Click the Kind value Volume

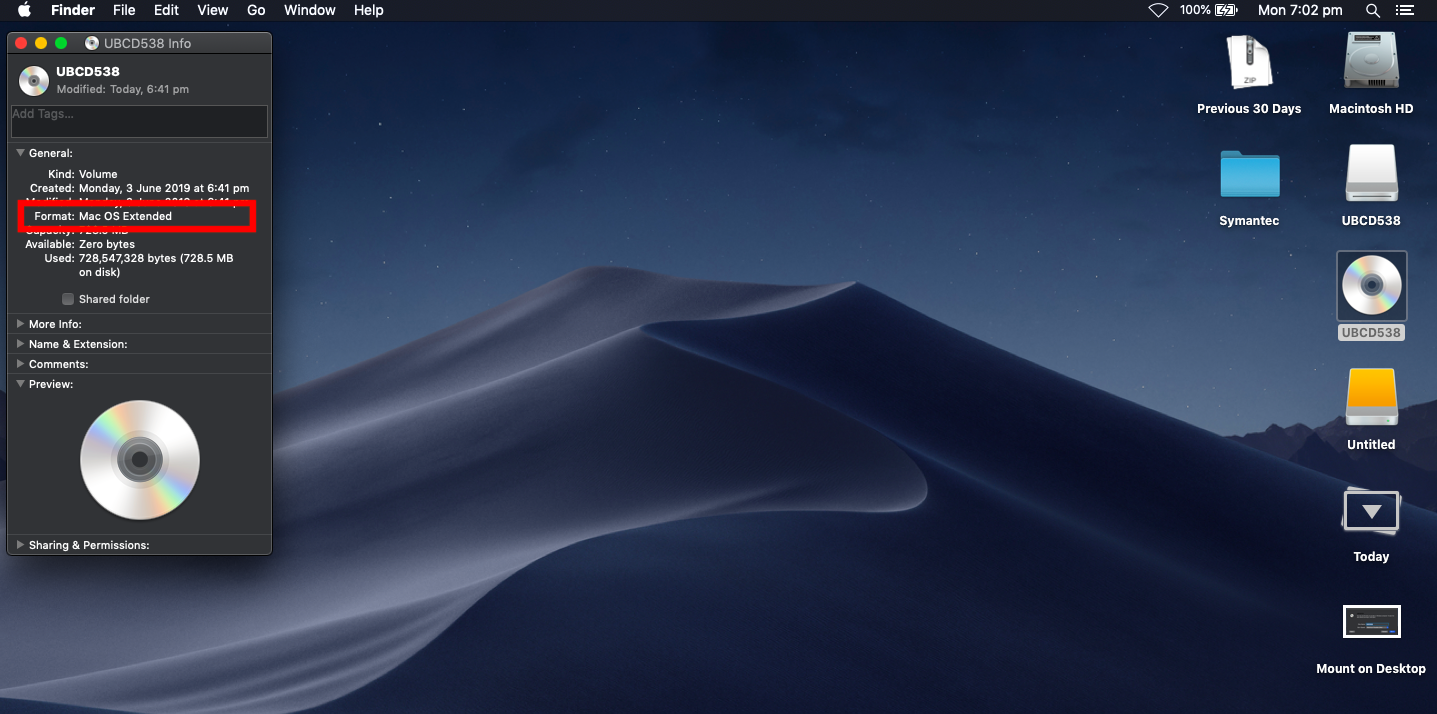coord(98,174)
